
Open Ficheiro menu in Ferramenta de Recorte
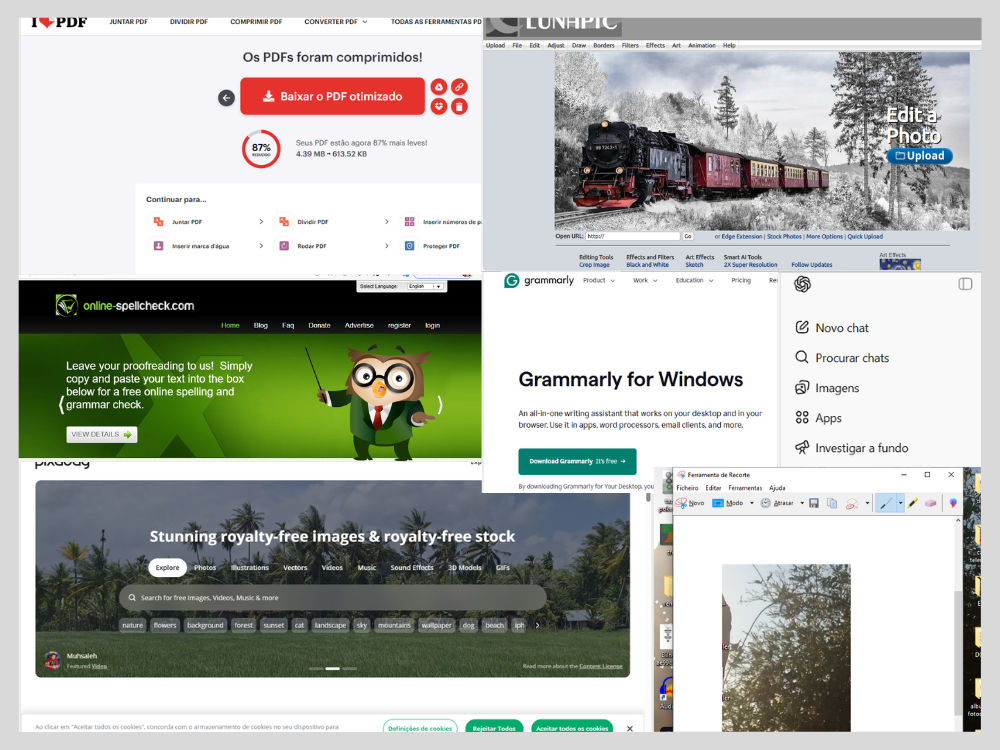tap(687, 488)
